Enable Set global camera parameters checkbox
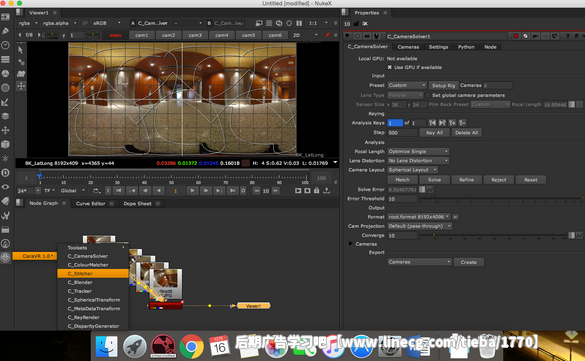 [x=428, y=95]
